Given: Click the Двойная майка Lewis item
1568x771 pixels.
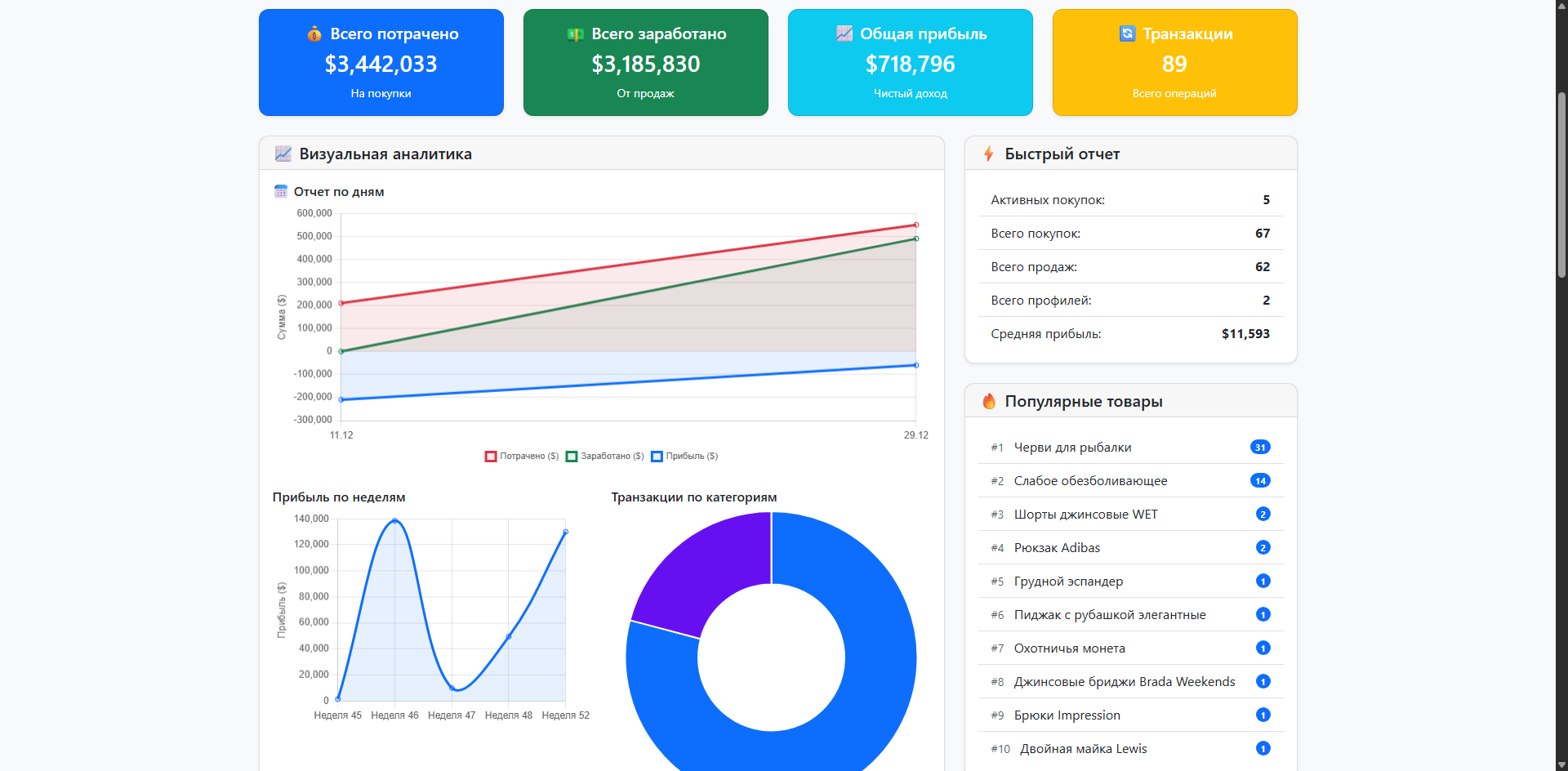Looking at the screenshot, I should pos(1131,749).
